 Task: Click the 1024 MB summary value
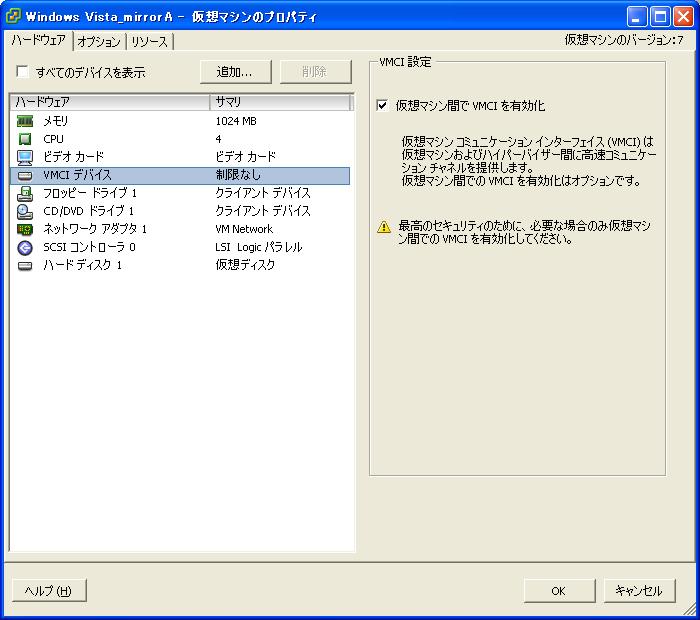click(236, 121)
